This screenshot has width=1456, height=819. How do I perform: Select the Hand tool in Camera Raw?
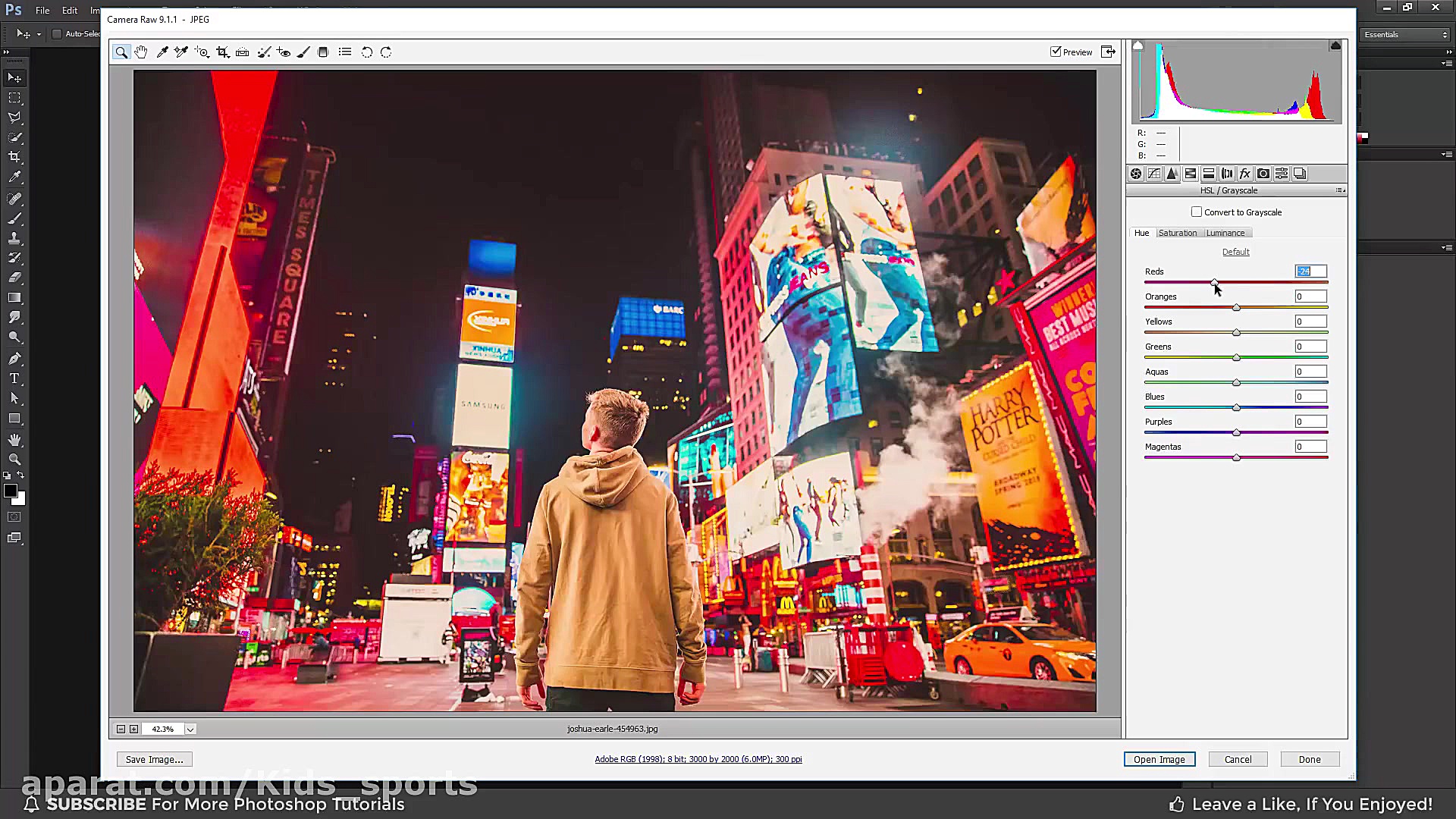tap(141, 52)
